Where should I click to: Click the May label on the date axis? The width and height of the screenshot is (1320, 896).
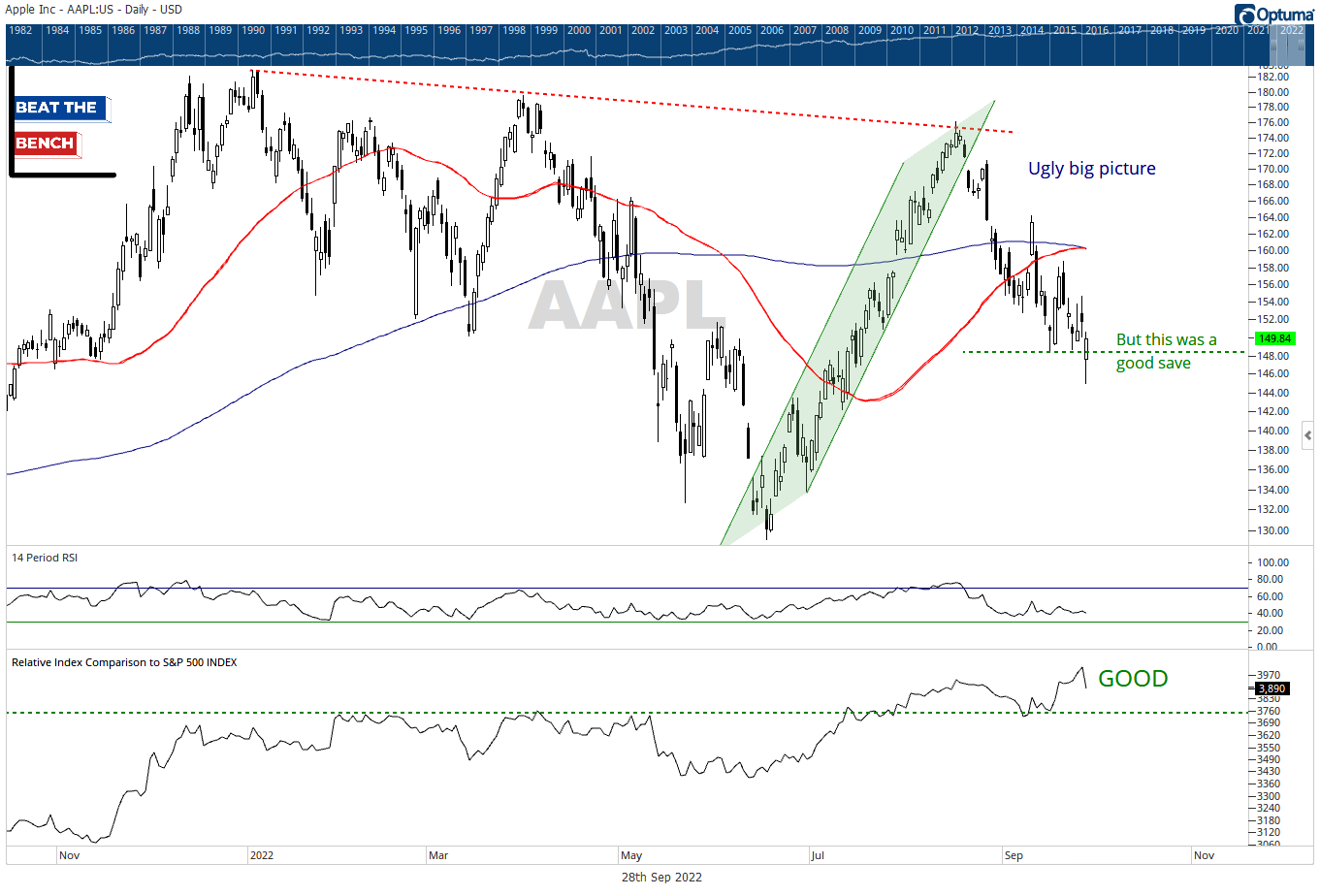pyautogui.click(x=631, y=855)
